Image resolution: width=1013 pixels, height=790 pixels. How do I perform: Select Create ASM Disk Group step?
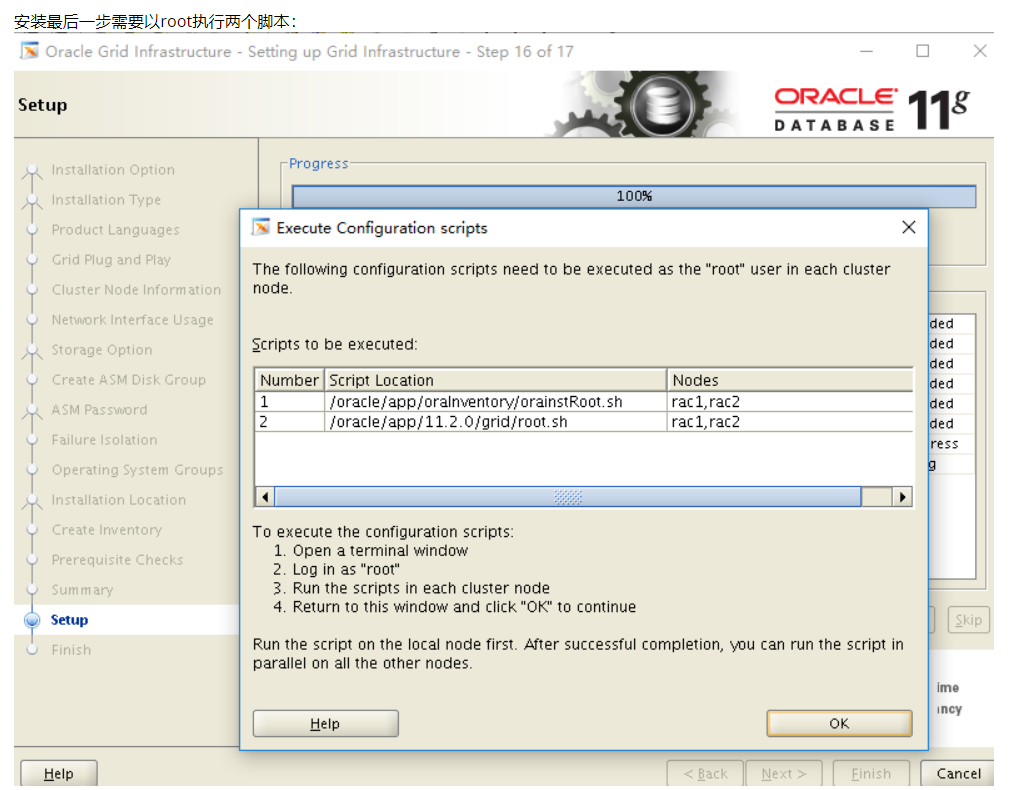[x=129, y=380]
